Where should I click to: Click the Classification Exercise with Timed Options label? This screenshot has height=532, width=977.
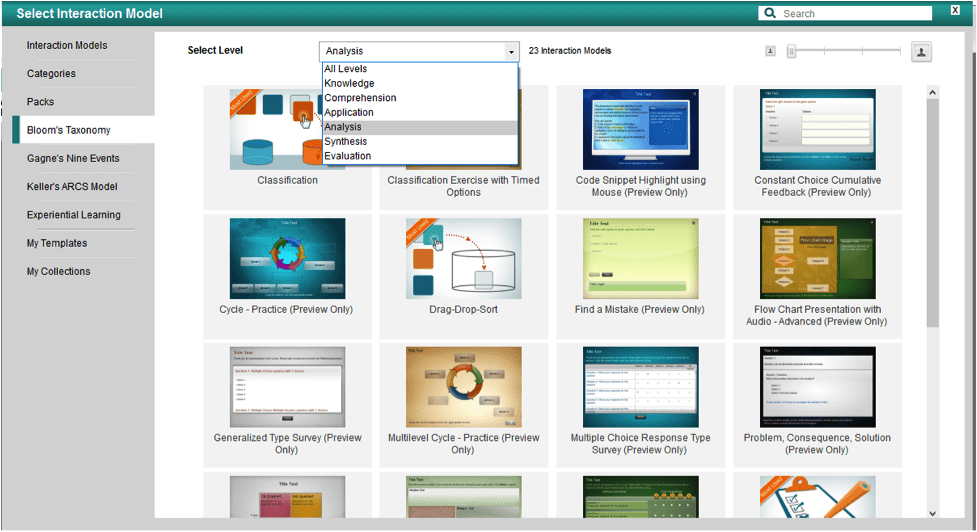tap(464, 186)
